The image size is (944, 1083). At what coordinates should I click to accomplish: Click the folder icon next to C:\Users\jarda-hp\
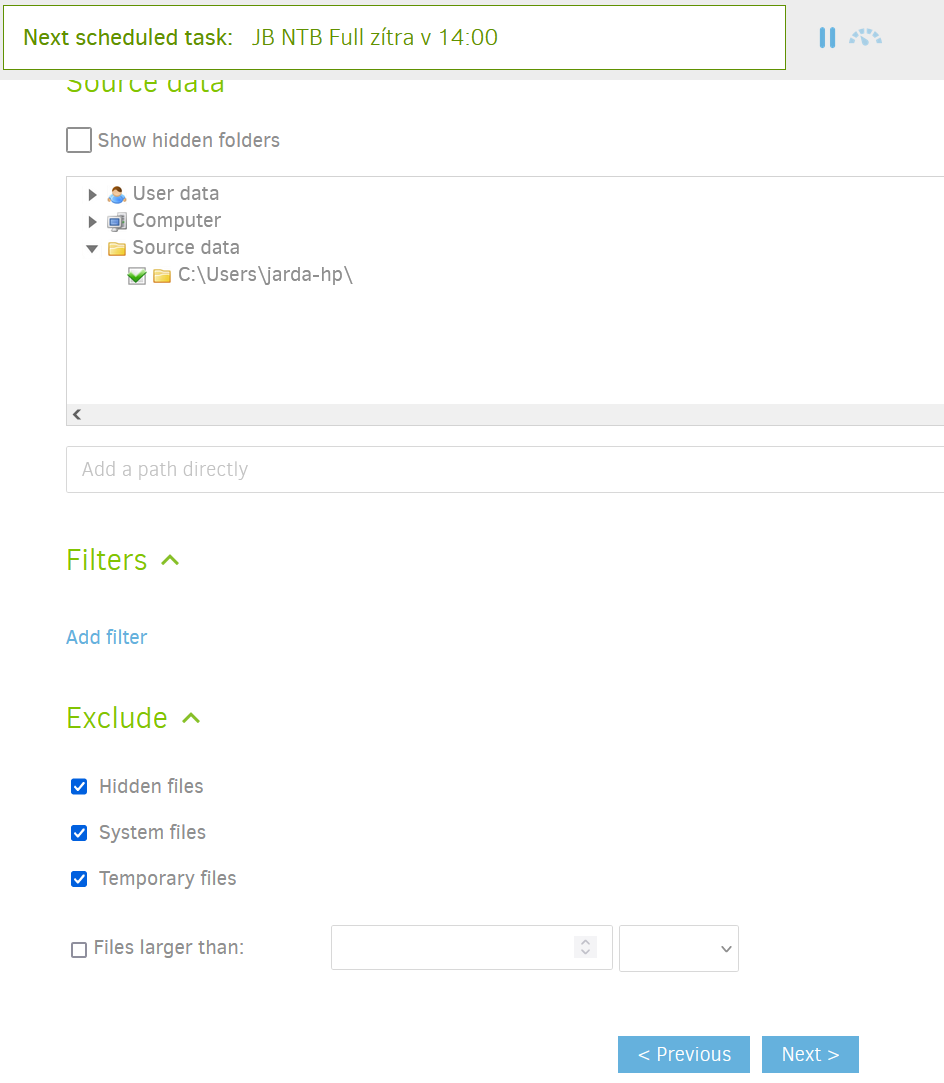point(161,275)
